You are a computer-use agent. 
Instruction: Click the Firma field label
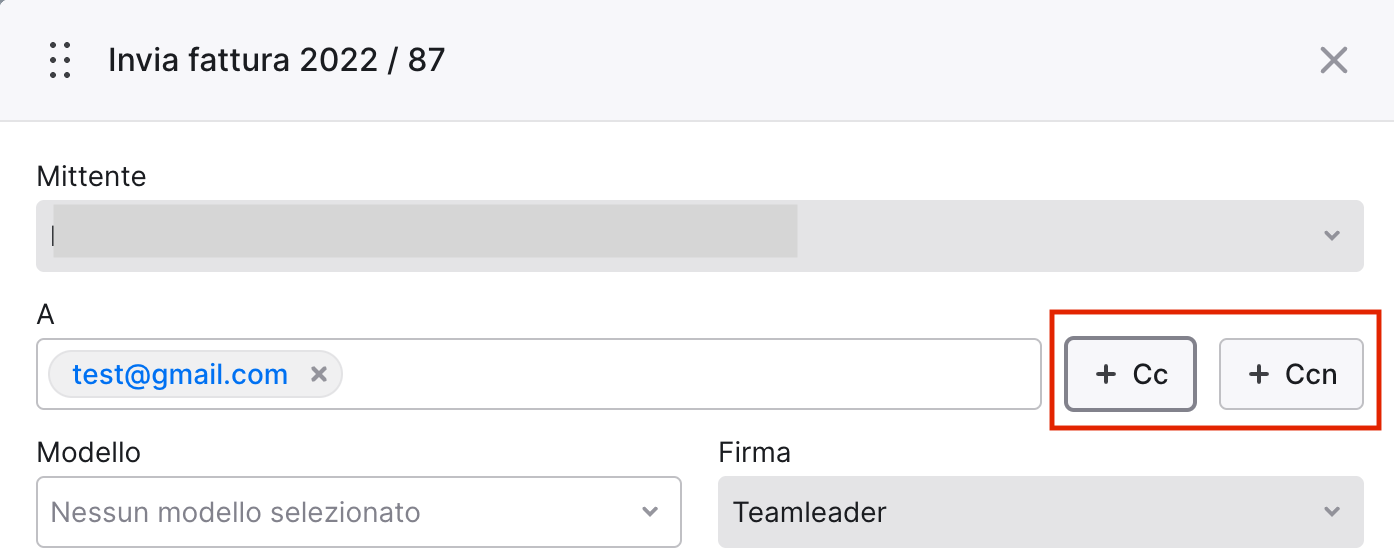[755, 453]
